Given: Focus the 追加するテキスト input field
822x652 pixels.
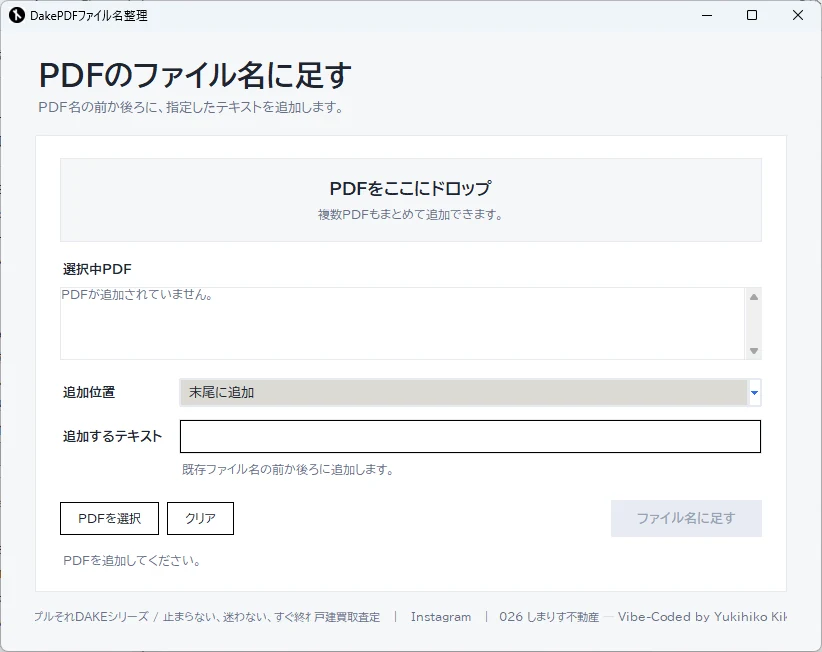Looking at the screenshot, I should coord(470,436).
